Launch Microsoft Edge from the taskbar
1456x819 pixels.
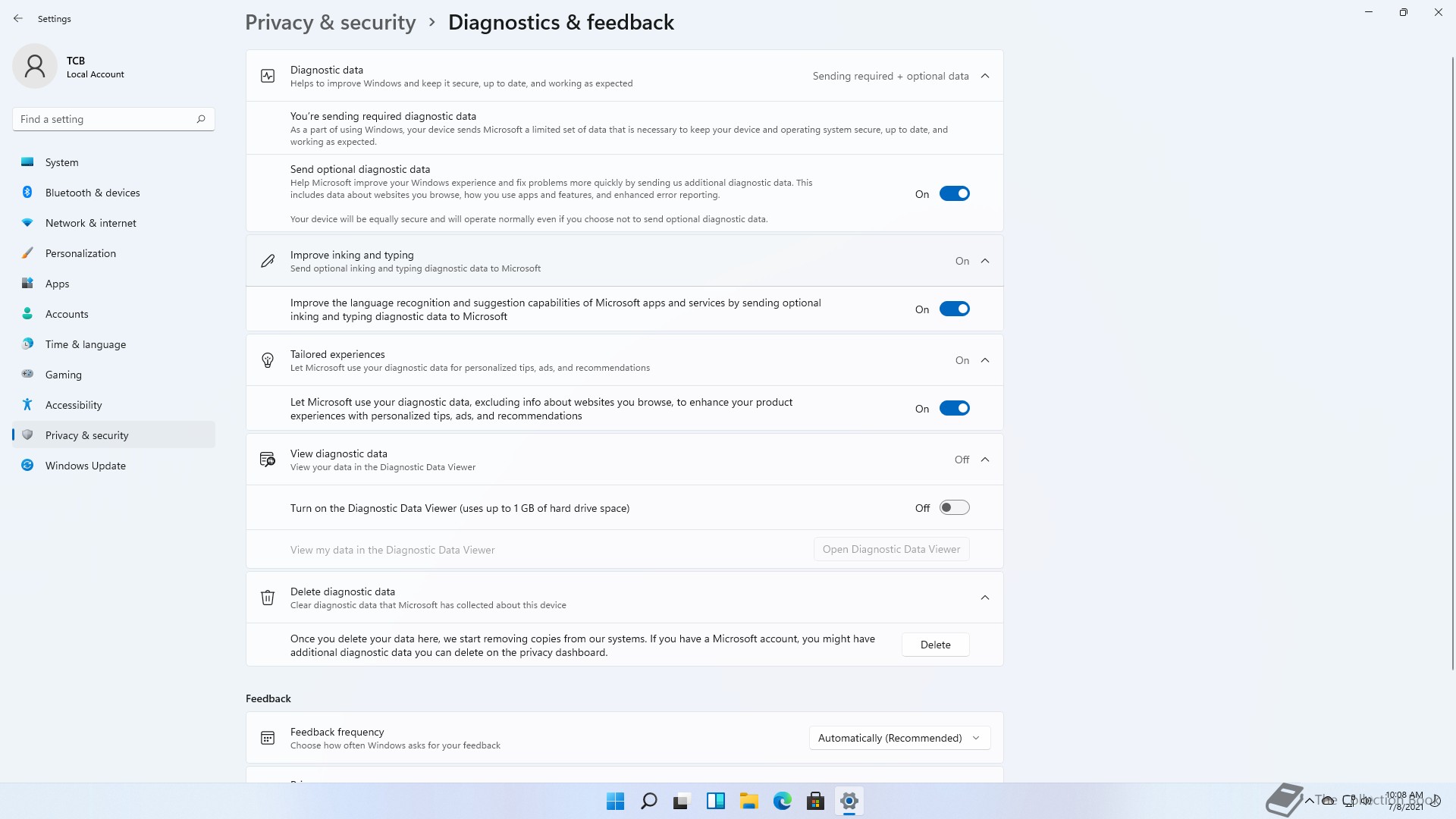[x=782, y=801]
